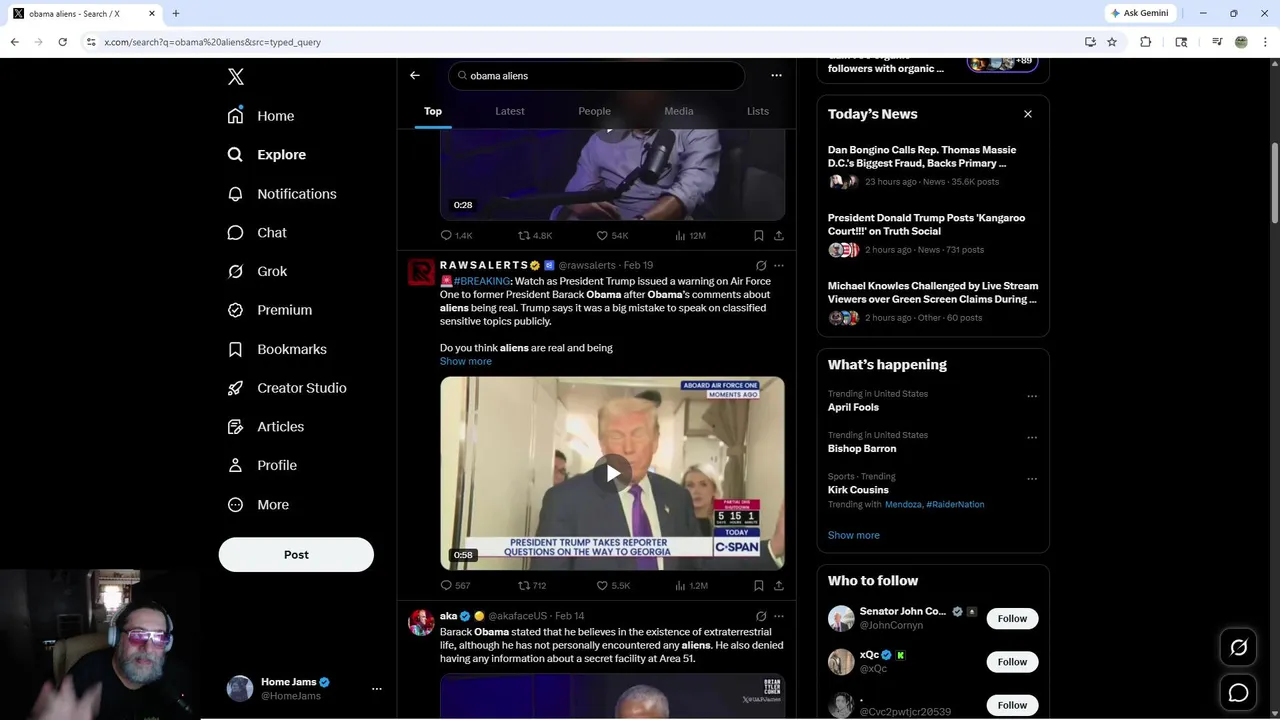Open floating messages chat button
The image size is (1280, 720).
pos(1238,692)
